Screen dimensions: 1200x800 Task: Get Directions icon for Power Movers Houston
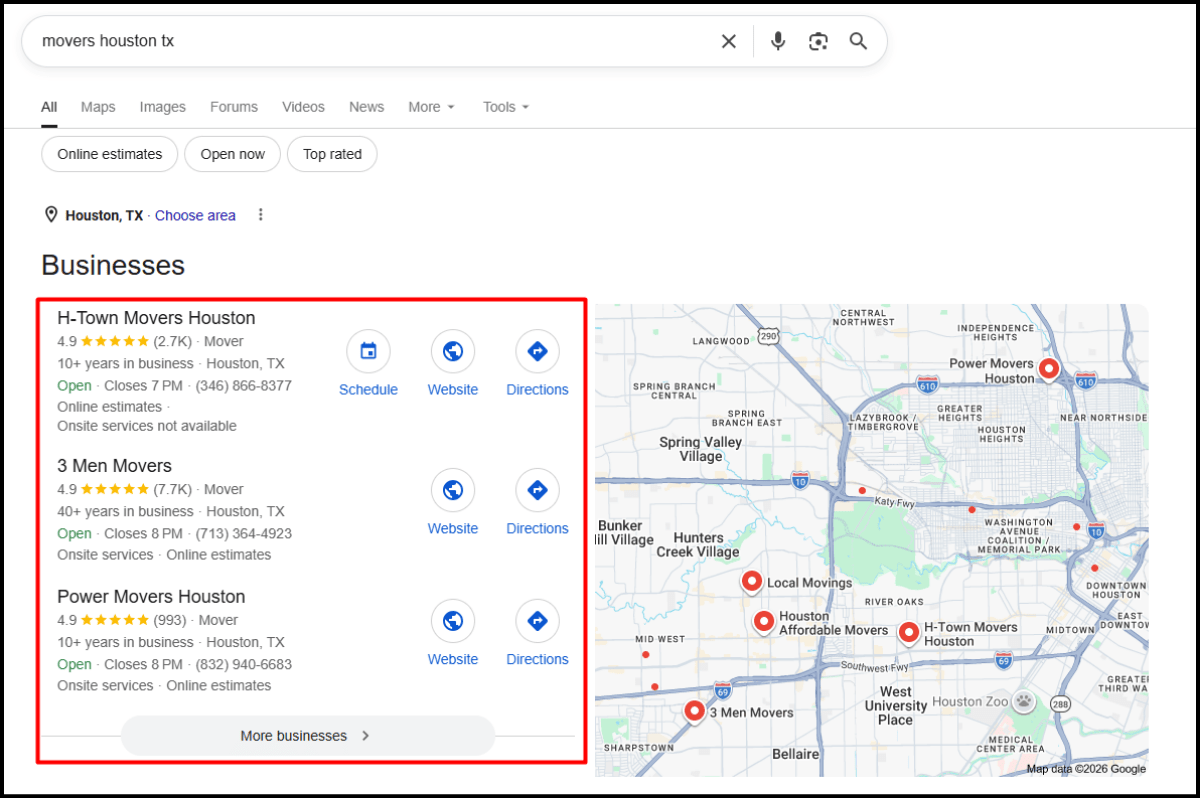537,621
